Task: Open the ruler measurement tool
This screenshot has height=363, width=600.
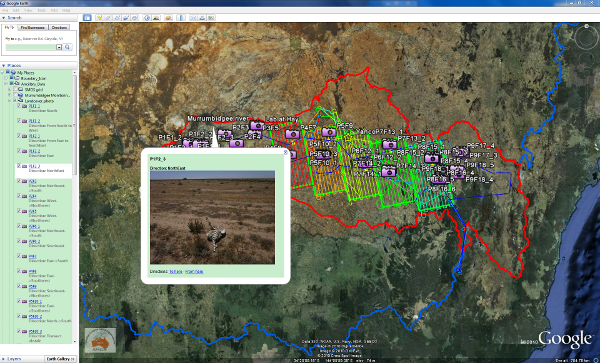Action: (x=181, y=18)
